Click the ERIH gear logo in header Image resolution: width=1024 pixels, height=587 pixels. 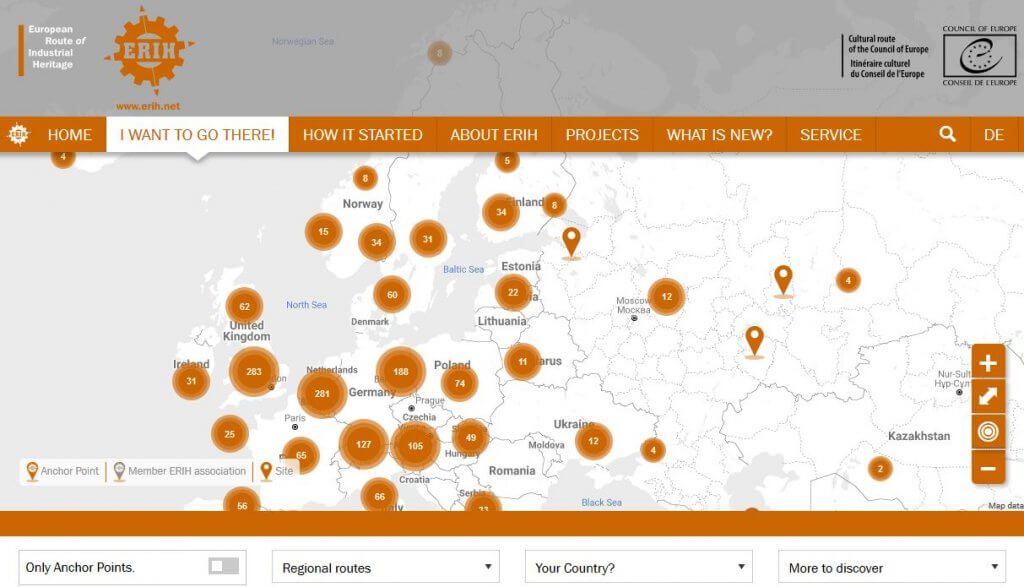coord(150,51)
